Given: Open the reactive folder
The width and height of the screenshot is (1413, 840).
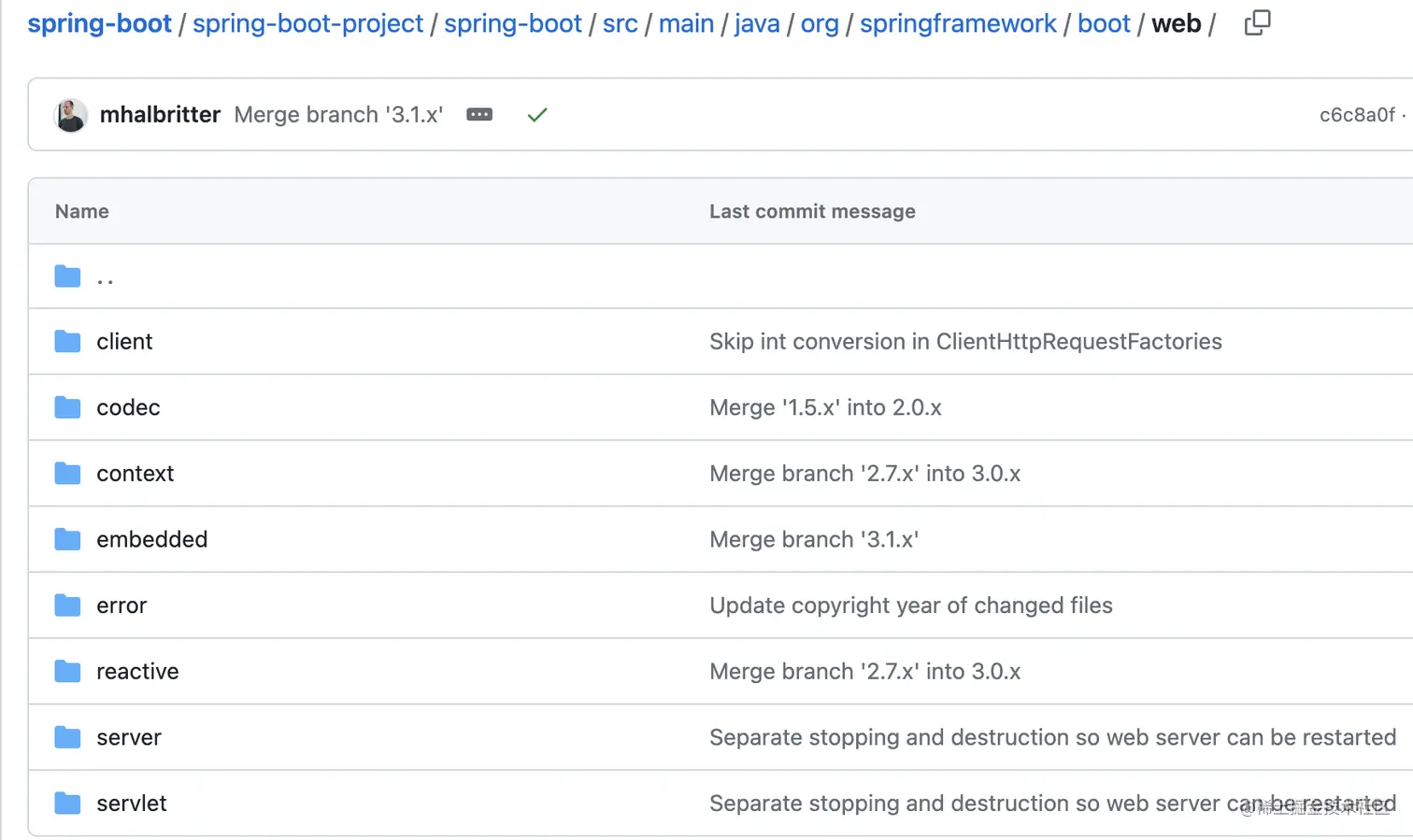Looking at the screenshot, I should point(137,672).
